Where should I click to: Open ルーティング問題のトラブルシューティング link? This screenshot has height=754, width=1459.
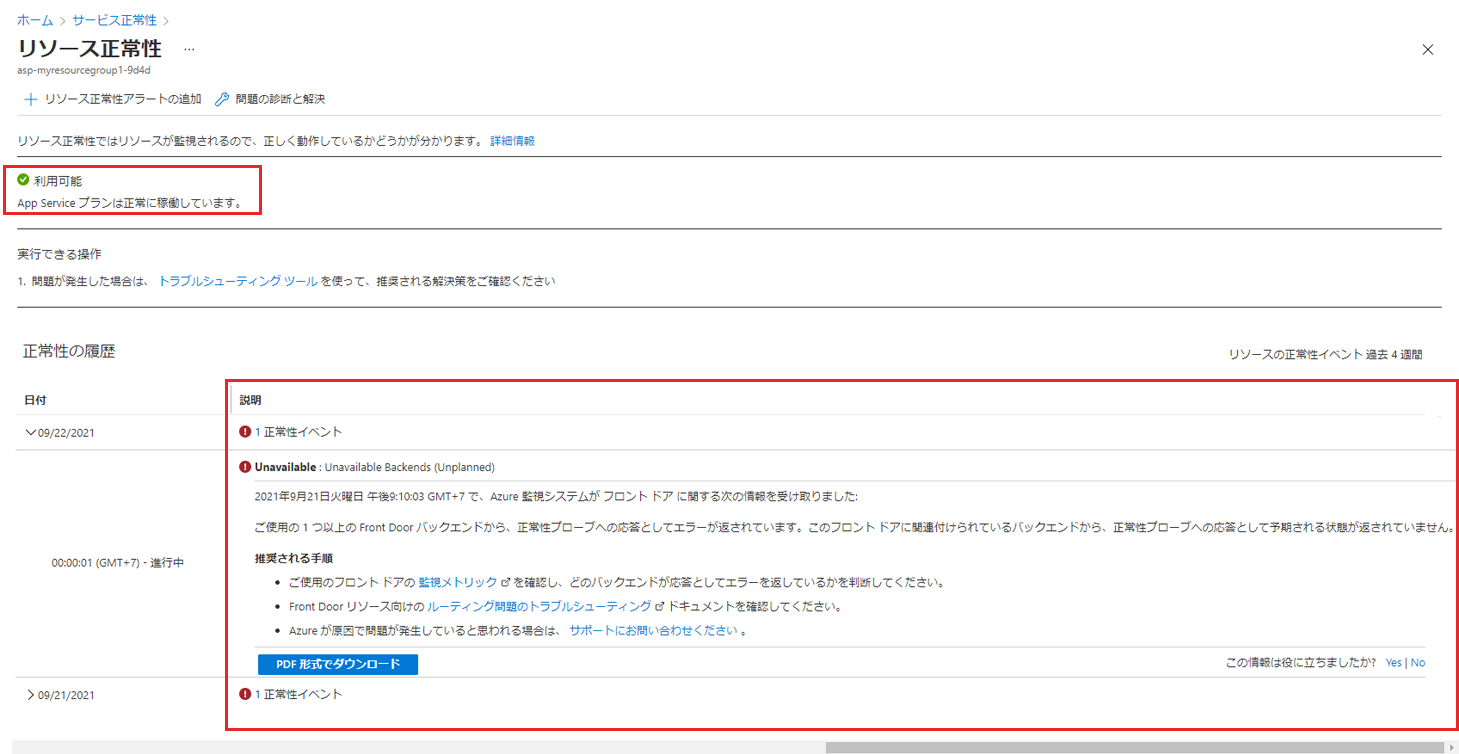tap(539, 606)
